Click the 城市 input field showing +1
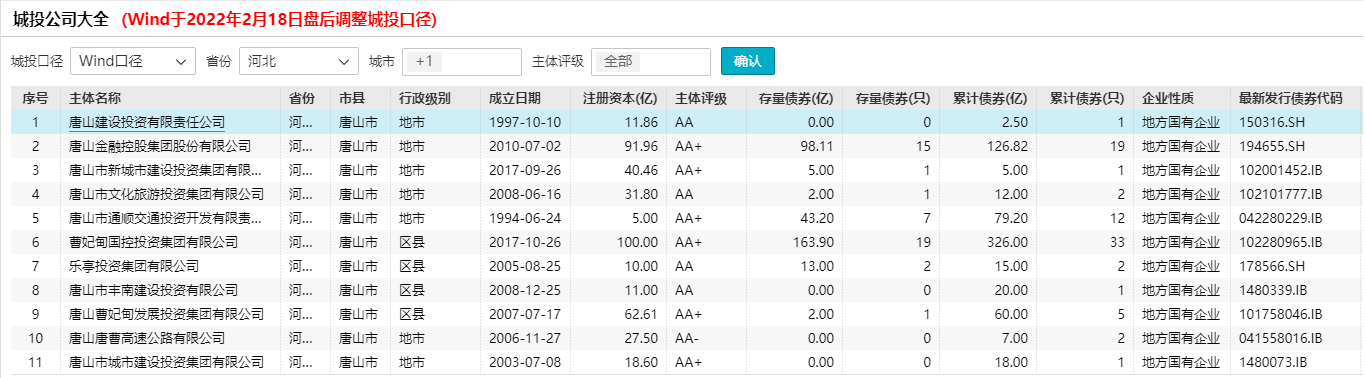 pos(462,61)
